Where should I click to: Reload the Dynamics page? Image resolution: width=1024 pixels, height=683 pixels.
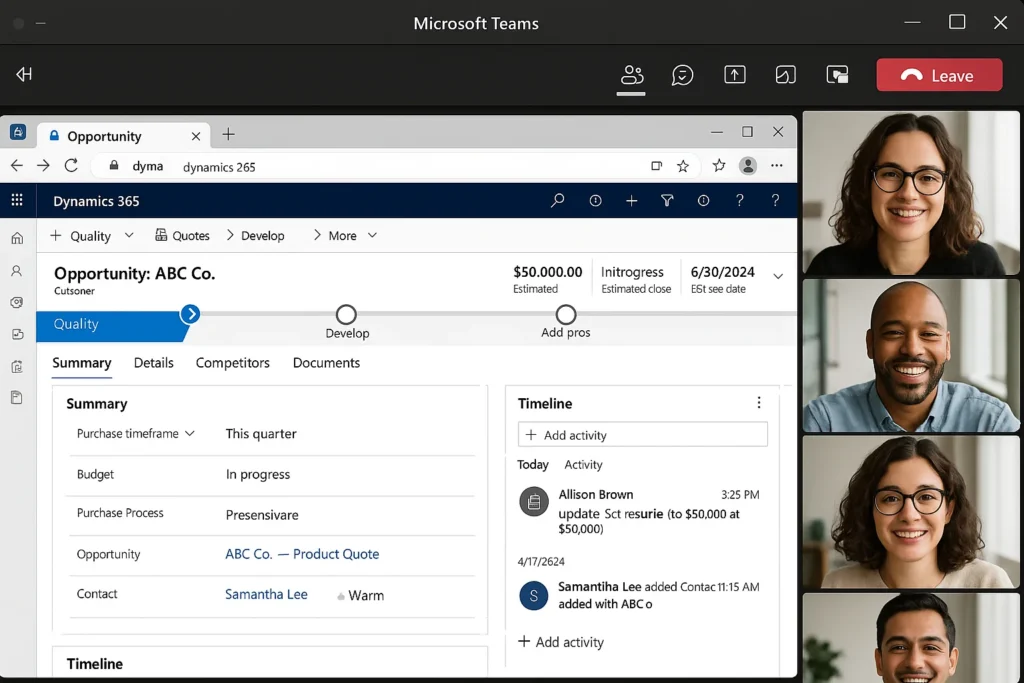pyautogui.click(x=71, y=166)
